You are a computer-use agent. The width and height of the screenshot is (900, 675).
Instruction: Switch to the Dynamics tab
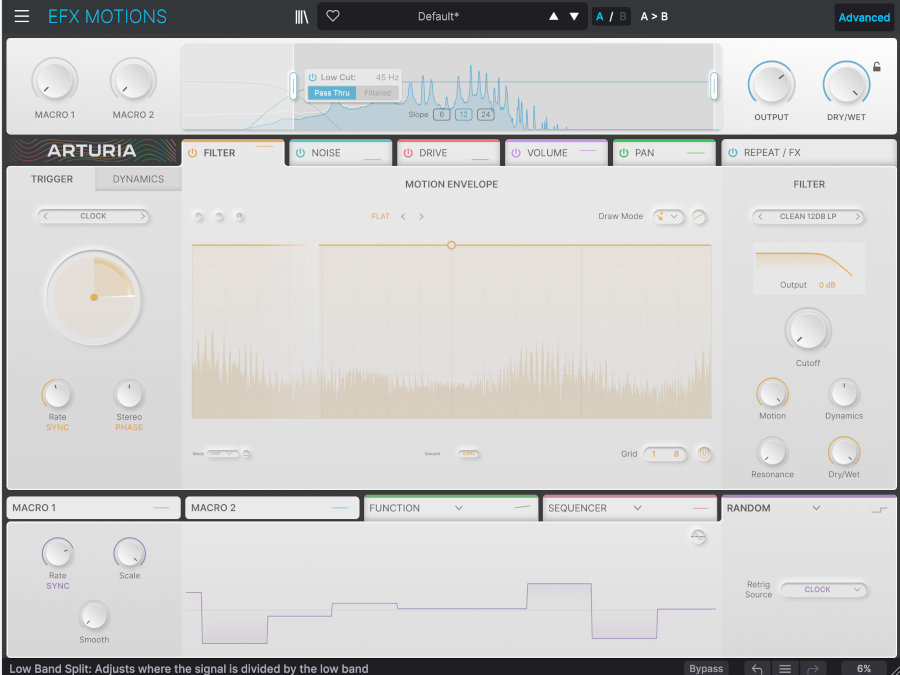tap(137, 179)
